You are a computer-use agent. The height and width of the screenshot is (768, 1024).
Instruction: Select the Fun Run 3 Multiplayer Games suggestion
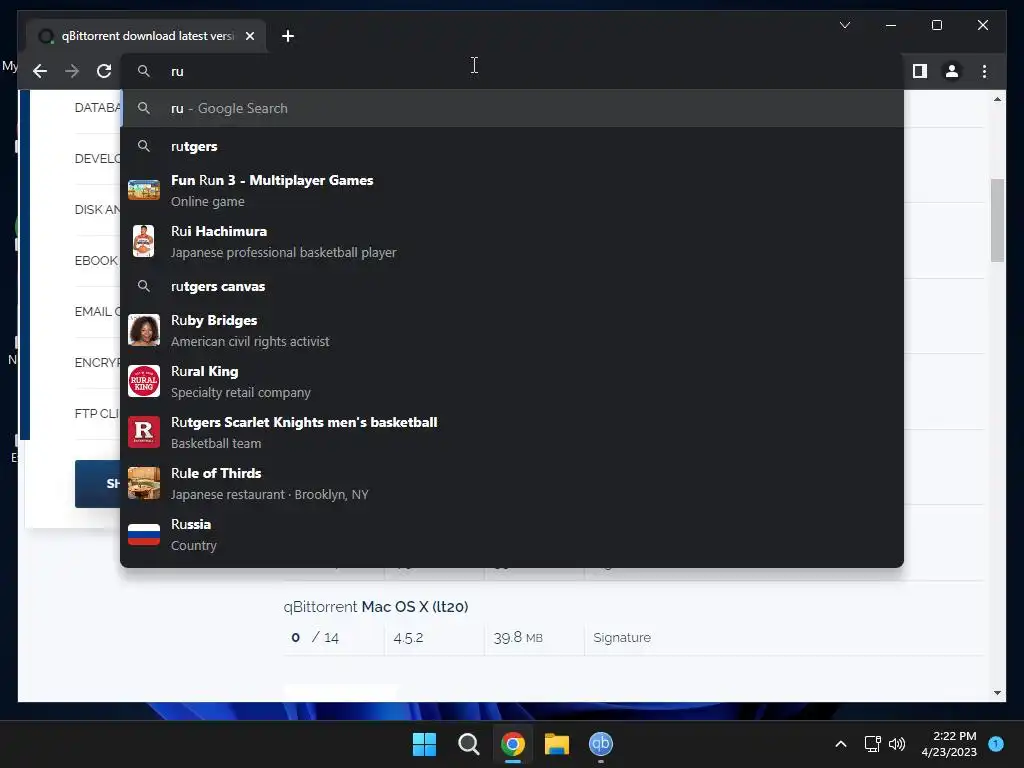tap(512, 190)
